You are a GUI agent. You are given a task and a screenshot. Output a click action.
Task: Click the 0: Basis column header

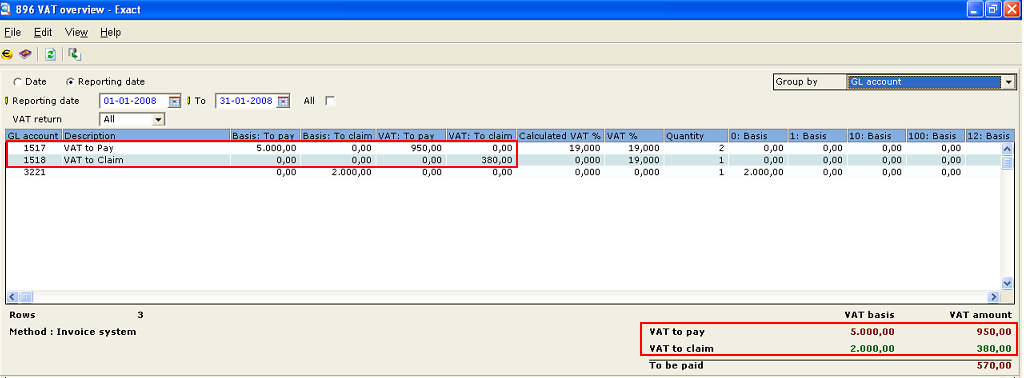pyautogui.click(x=759, y=136)
